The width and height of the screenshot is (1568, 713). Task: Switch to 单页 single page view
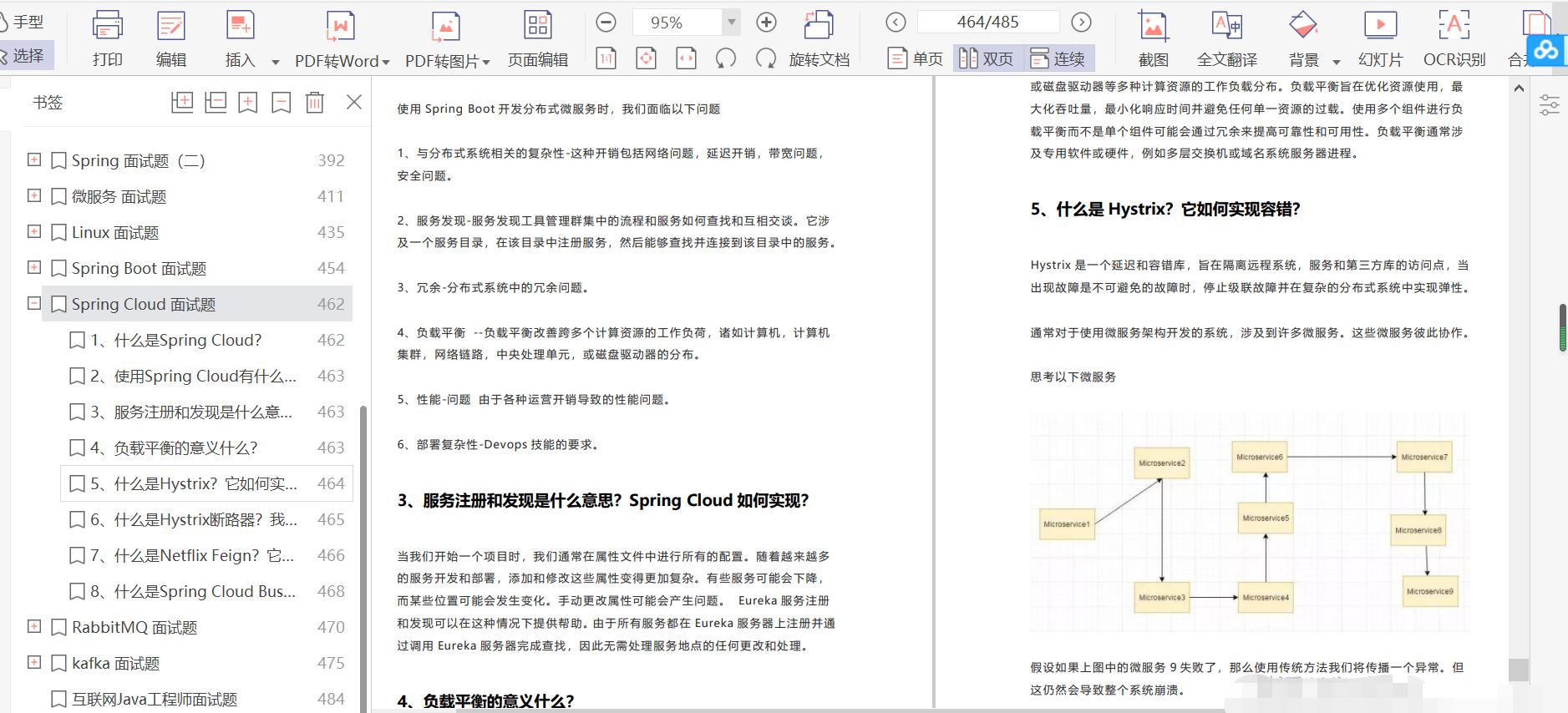click(x=916, y=58)
